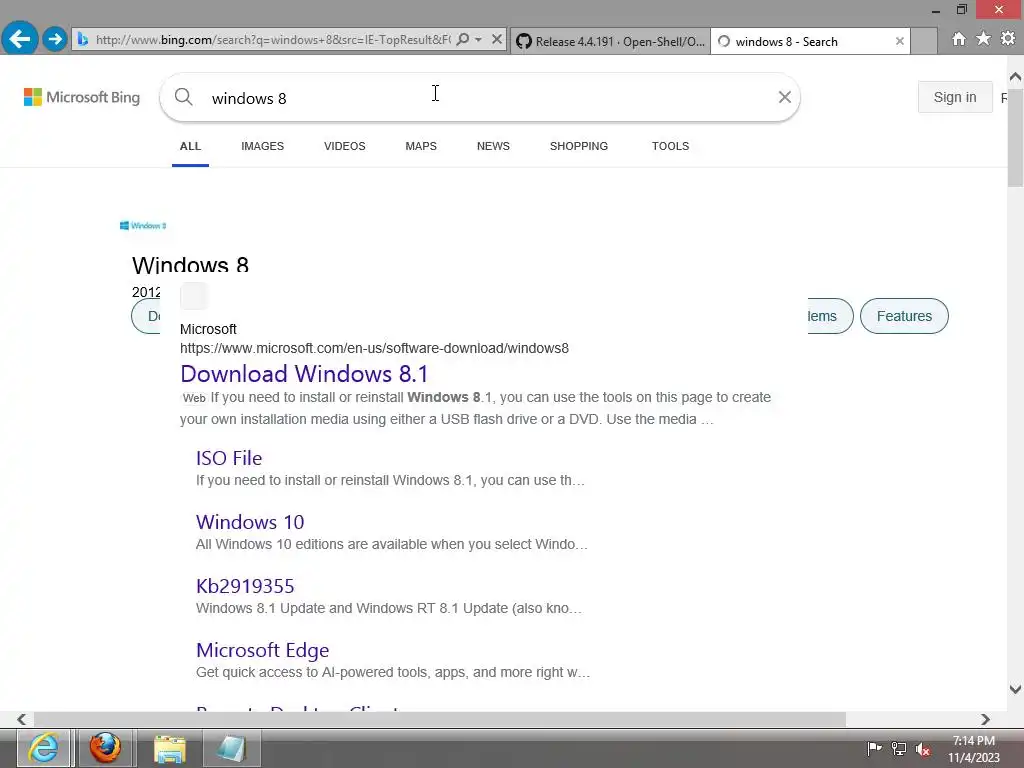Switch to the VIDEOS tab
Image resolution: width=1024 pixels, height=768 pixels.
coord(344,146)
